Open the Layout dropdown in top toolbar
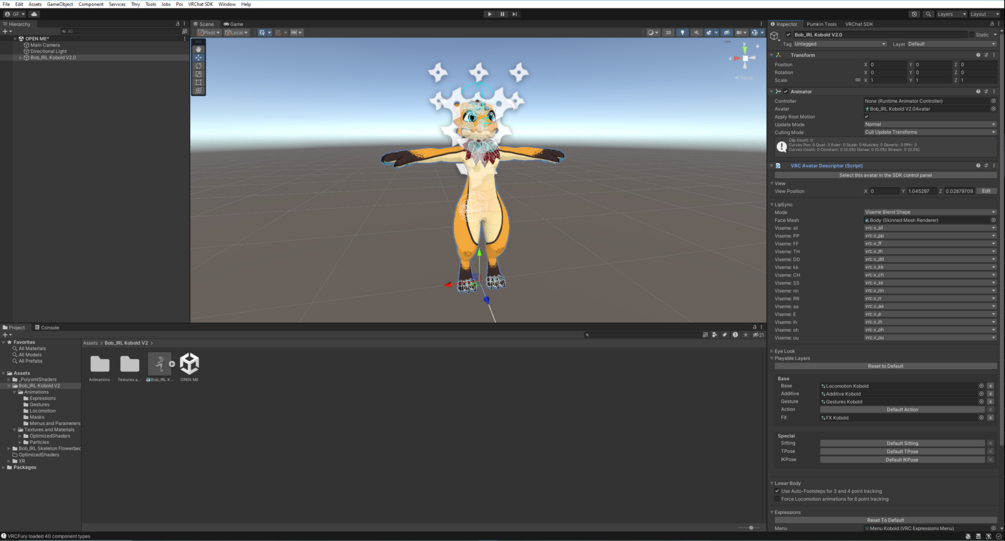 tap(984, 14)
